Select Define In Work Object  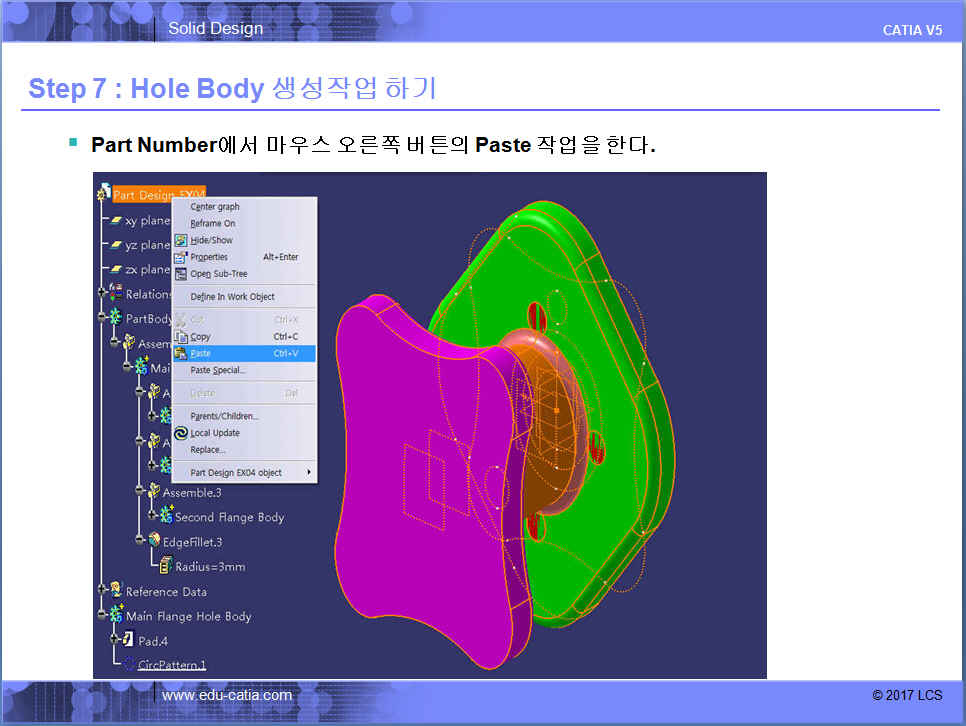click(x=232, y=297)
